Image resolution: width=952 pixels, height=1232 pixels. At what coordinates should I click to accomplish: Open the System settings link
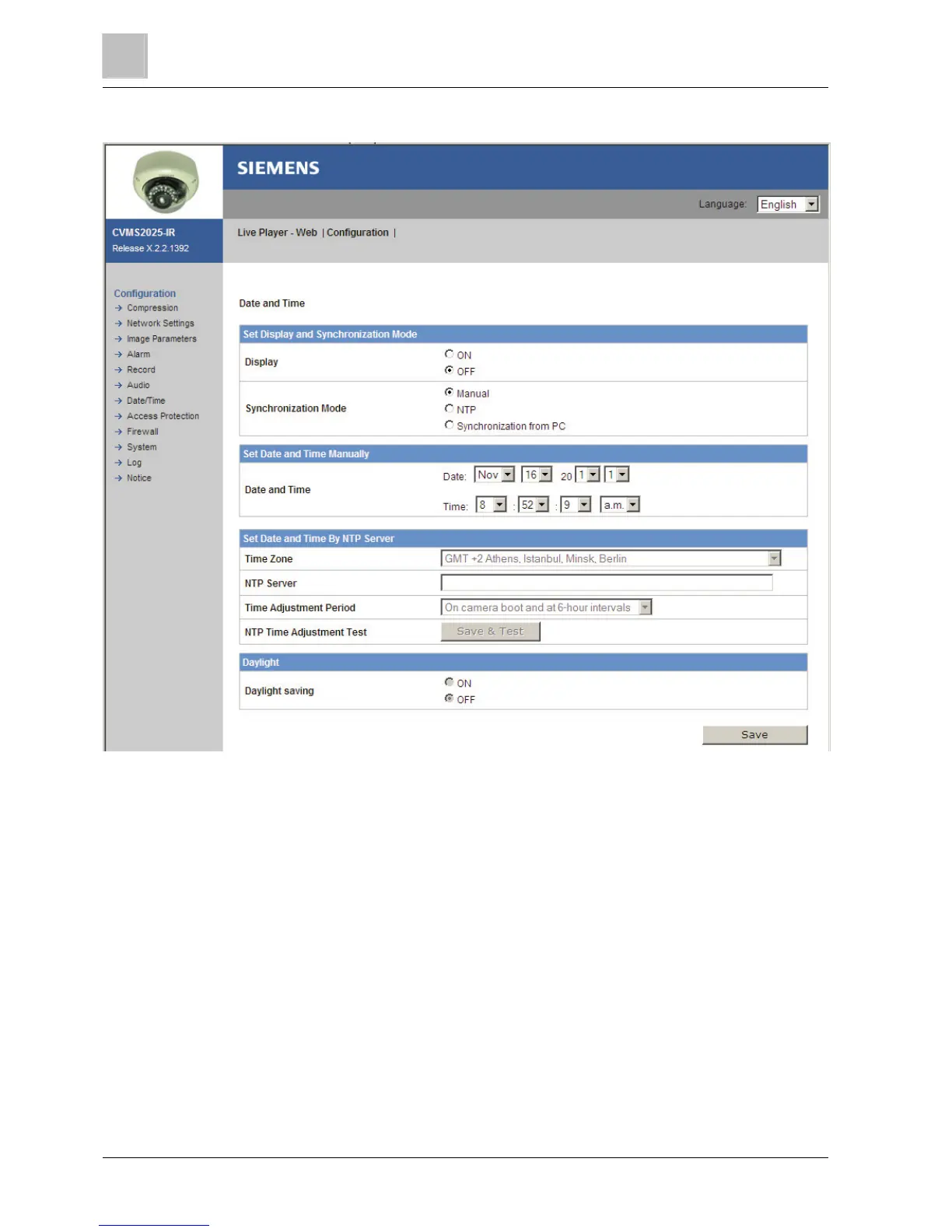point(142,447)
